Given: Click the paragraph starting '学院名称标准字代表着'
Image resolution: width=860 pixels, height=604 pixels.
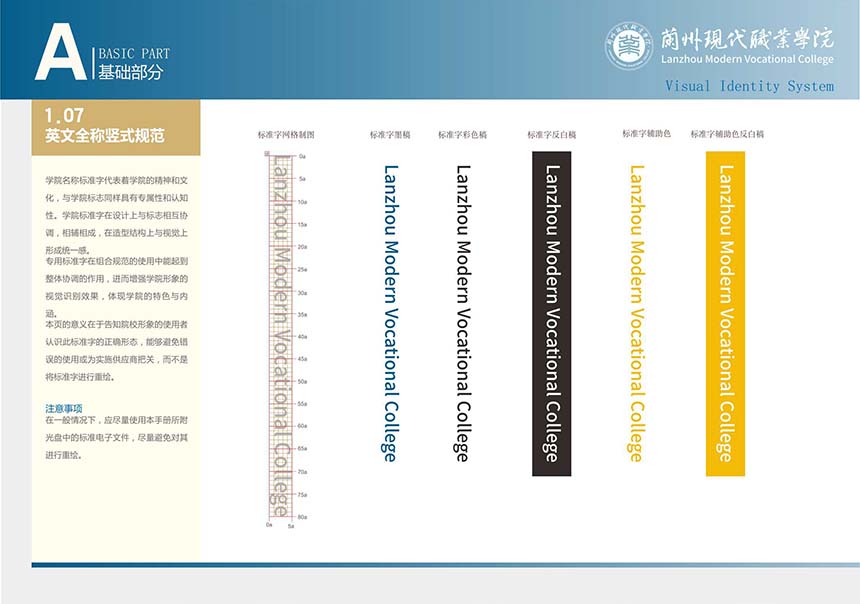Looking at the screenshot, I should pos(116,215).
